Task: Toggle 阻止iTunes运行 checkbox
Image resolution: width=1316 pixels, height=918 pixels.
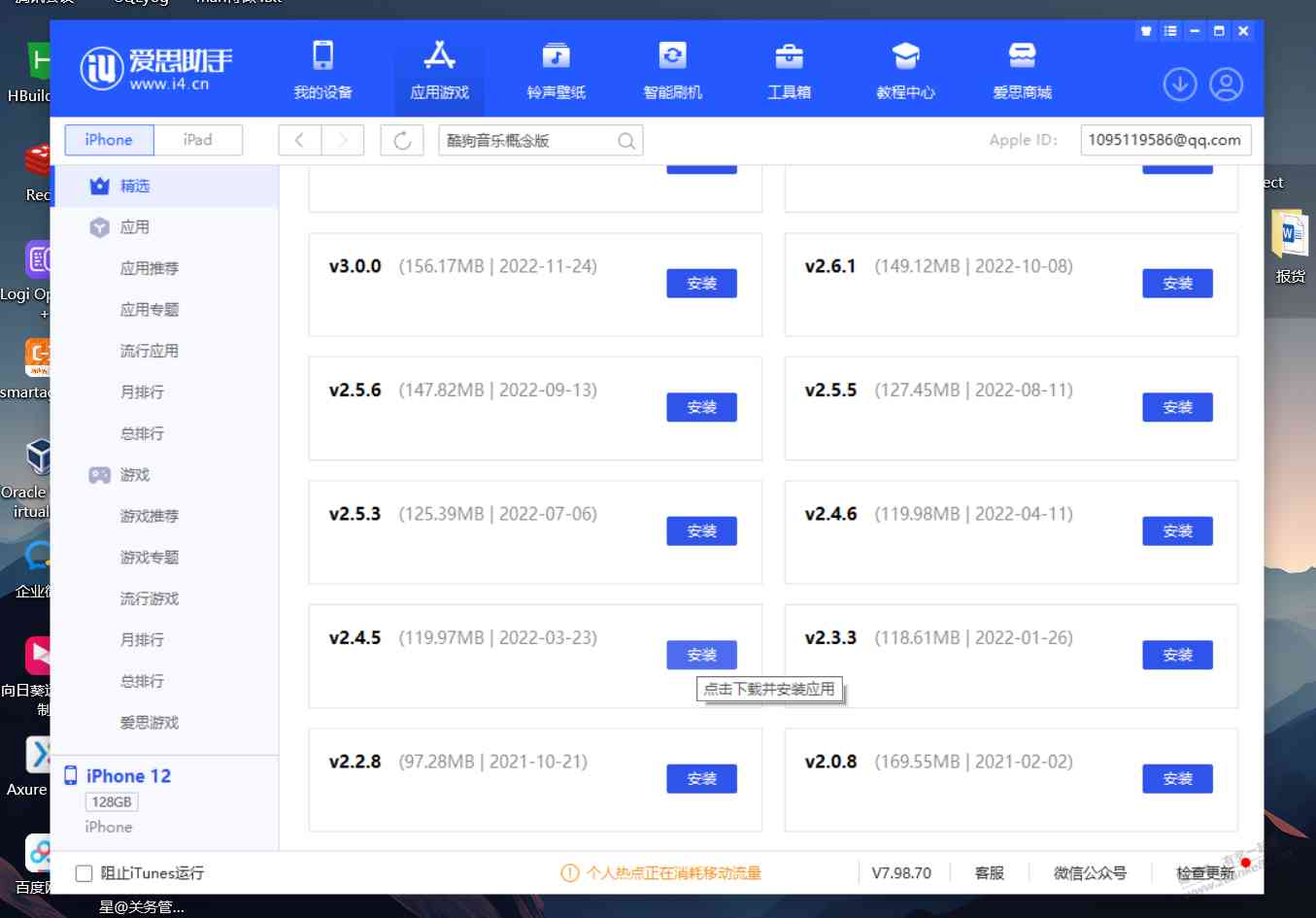Action: (84, 873)
